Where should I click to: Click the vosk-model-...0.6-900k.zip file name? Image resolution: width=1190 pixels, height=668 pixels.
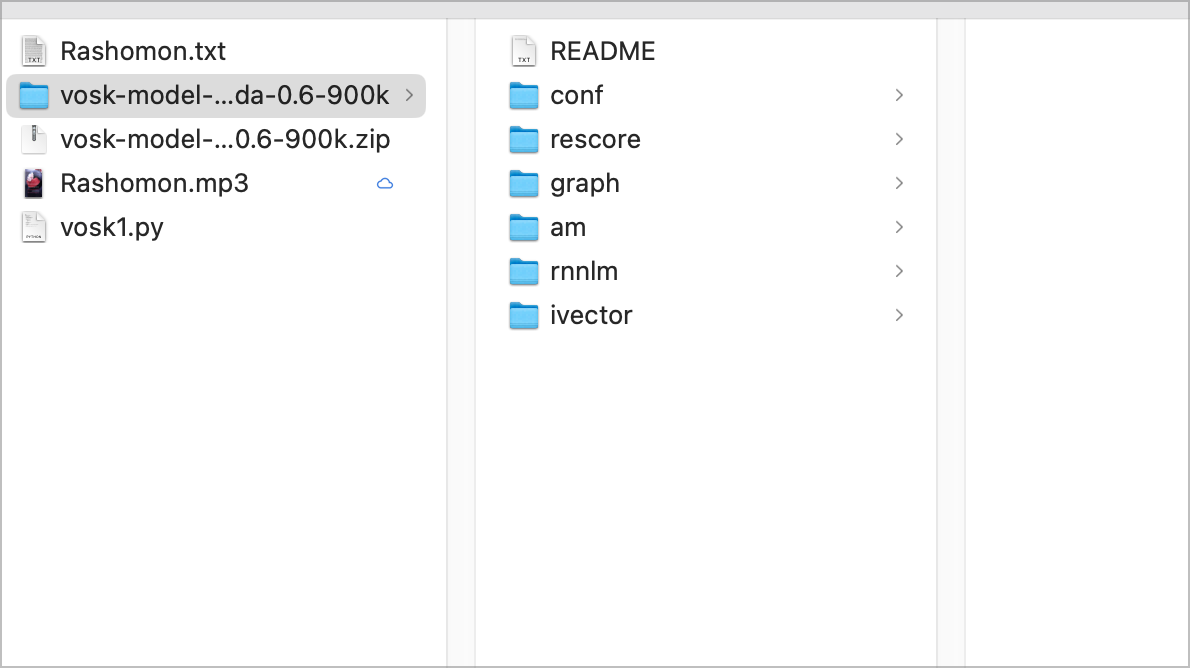(225, 139)
